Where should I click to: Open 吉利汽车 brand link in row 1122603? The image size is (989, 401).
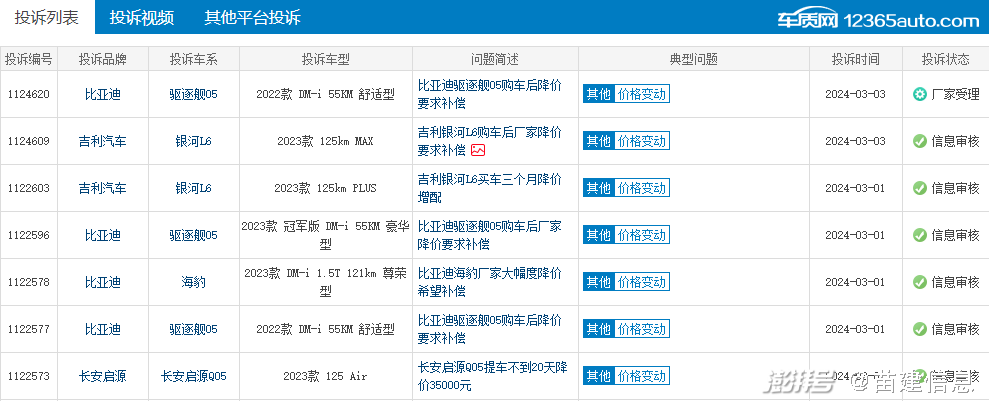pos(103,188)
